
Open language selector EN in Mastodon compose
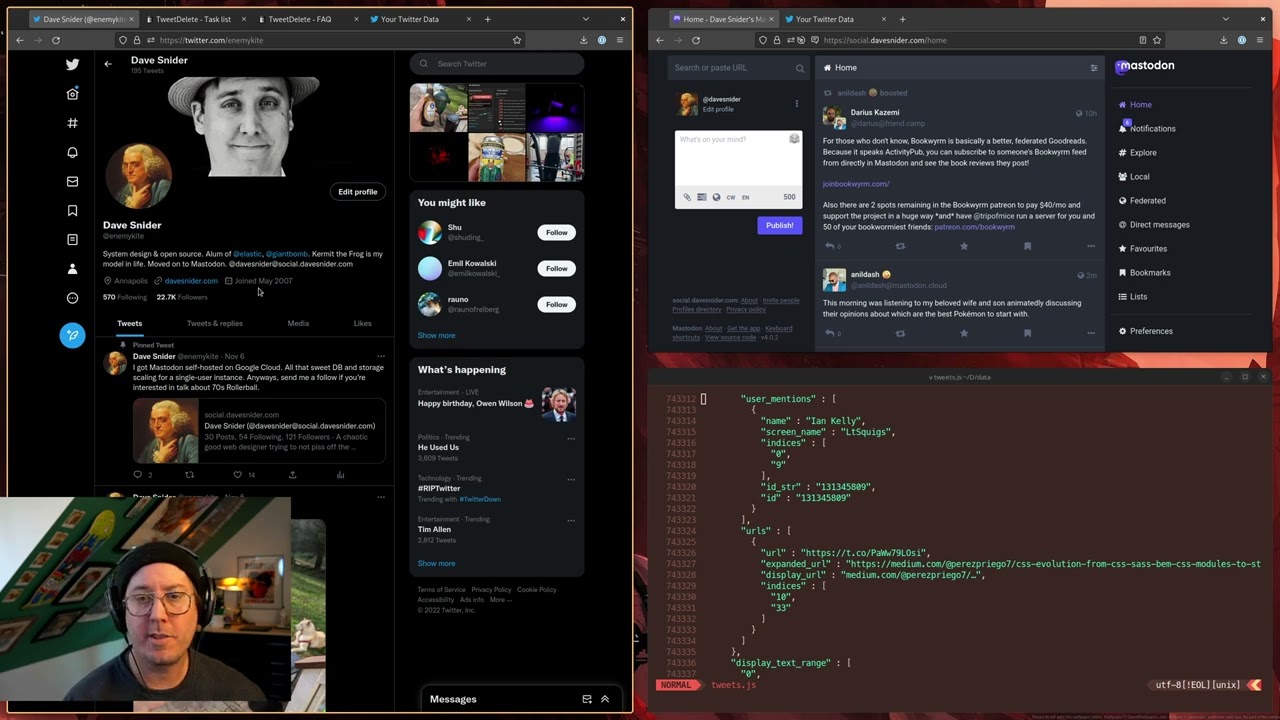(x=745, y=197)
